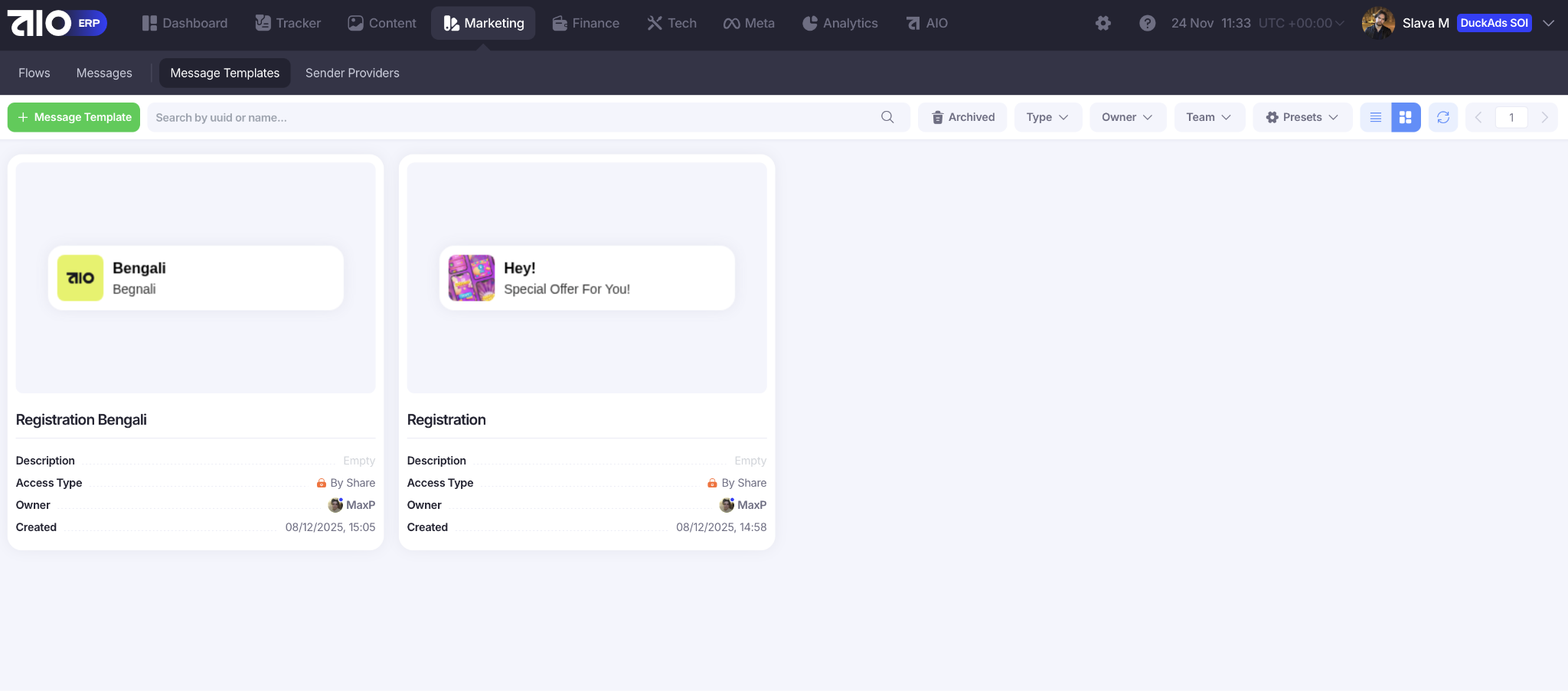
Task: Toggle the Archived filter
Action: coord(962,117)
